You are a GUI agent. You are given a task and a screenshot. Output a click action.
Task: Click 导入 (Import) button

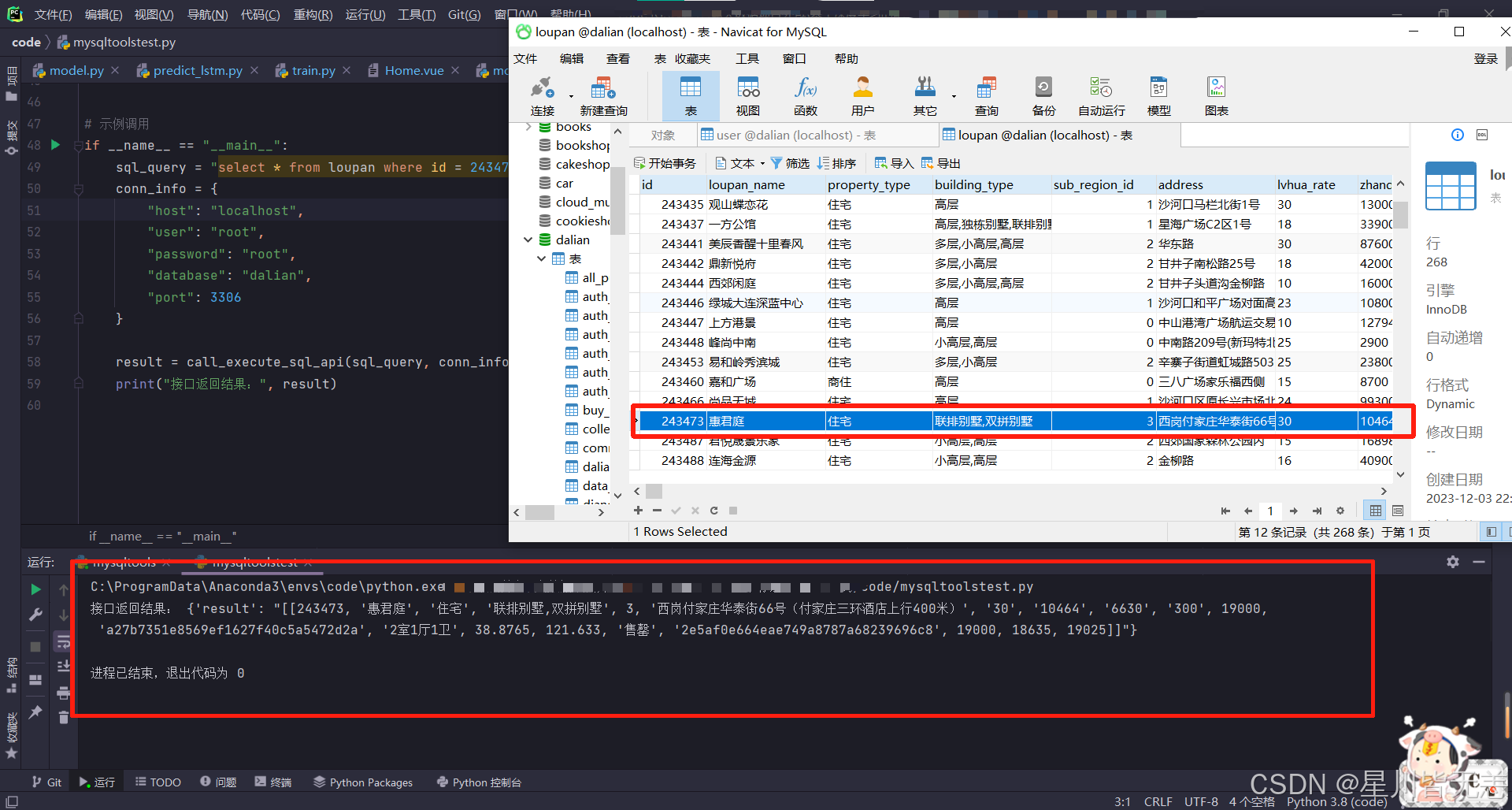tap(894, 163)
